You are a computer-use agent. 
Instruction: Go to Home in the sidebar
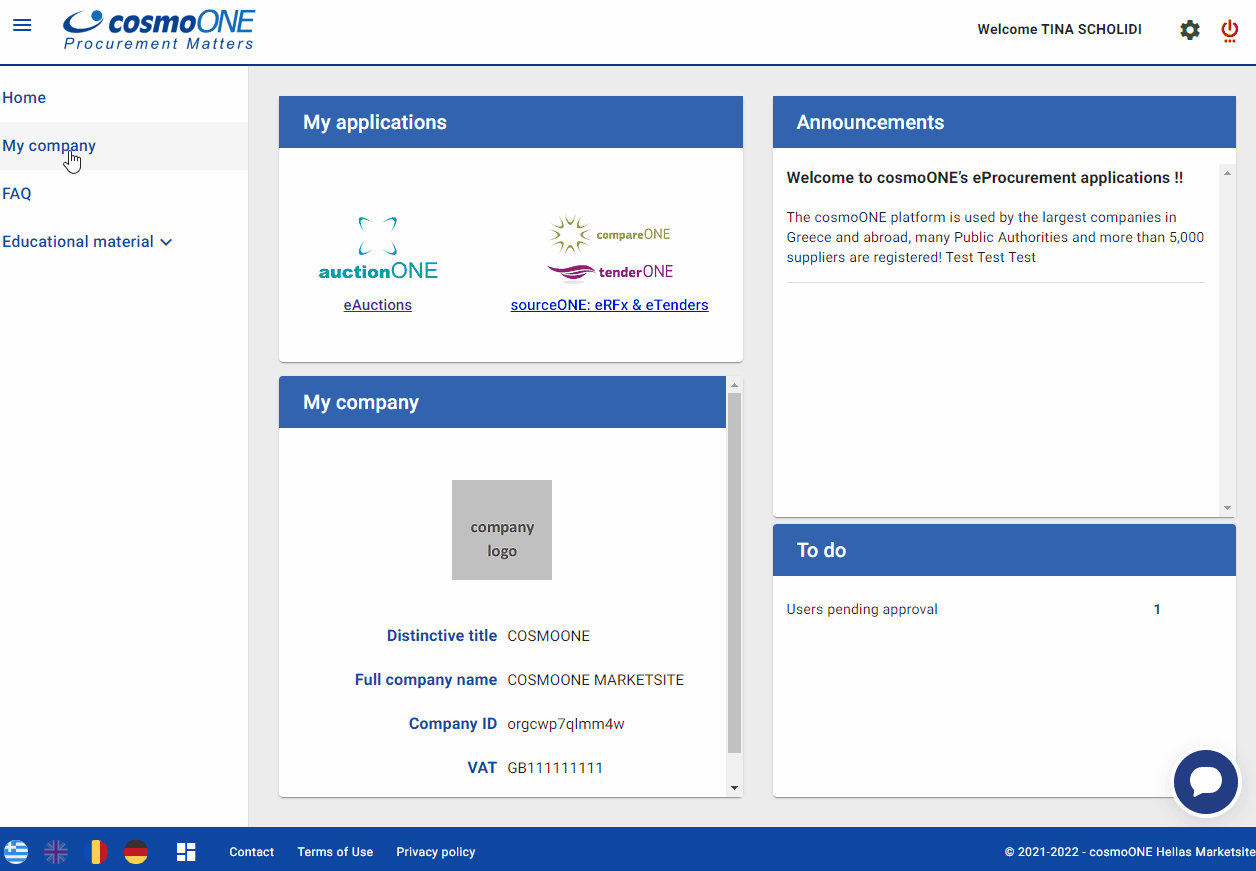24,98
